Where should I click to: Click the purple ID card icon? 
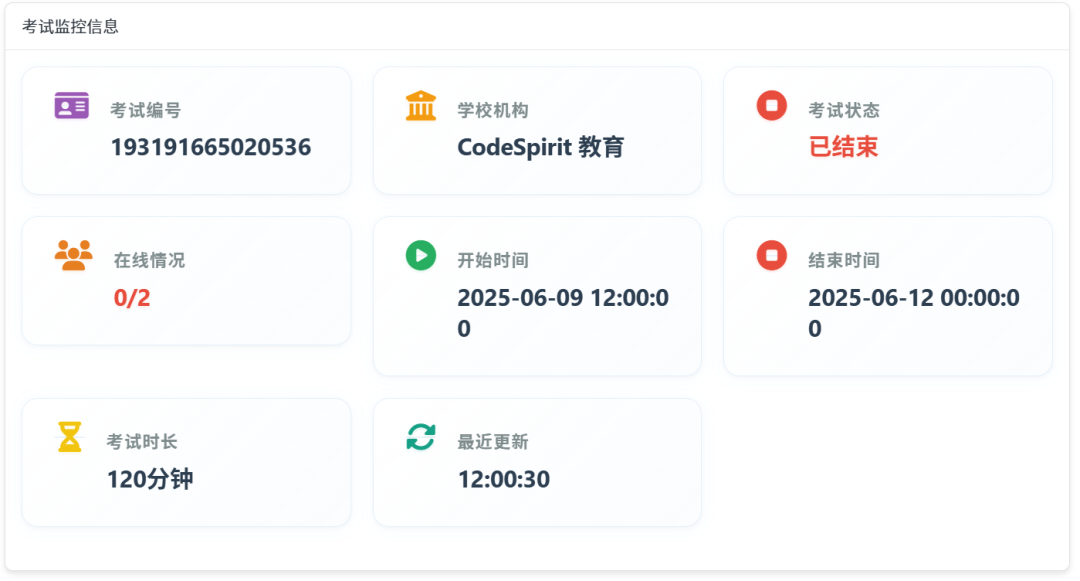point(72,105)
